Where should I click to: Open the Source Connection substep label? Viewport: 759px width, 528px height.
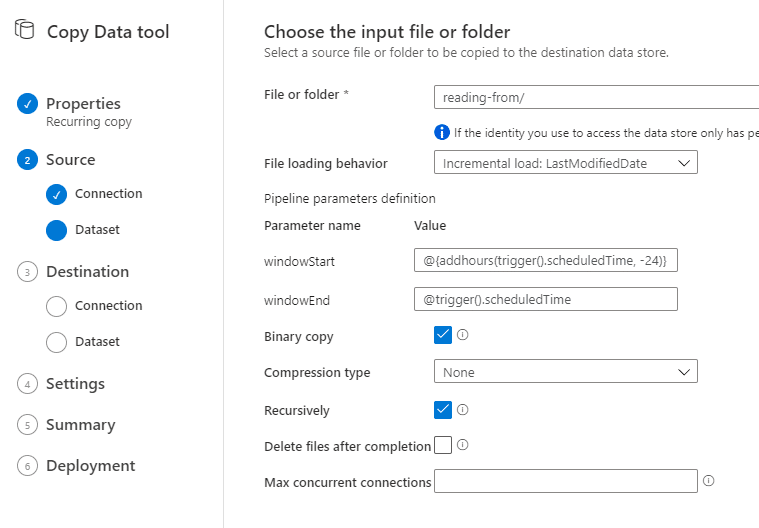(x=108, y=194)
